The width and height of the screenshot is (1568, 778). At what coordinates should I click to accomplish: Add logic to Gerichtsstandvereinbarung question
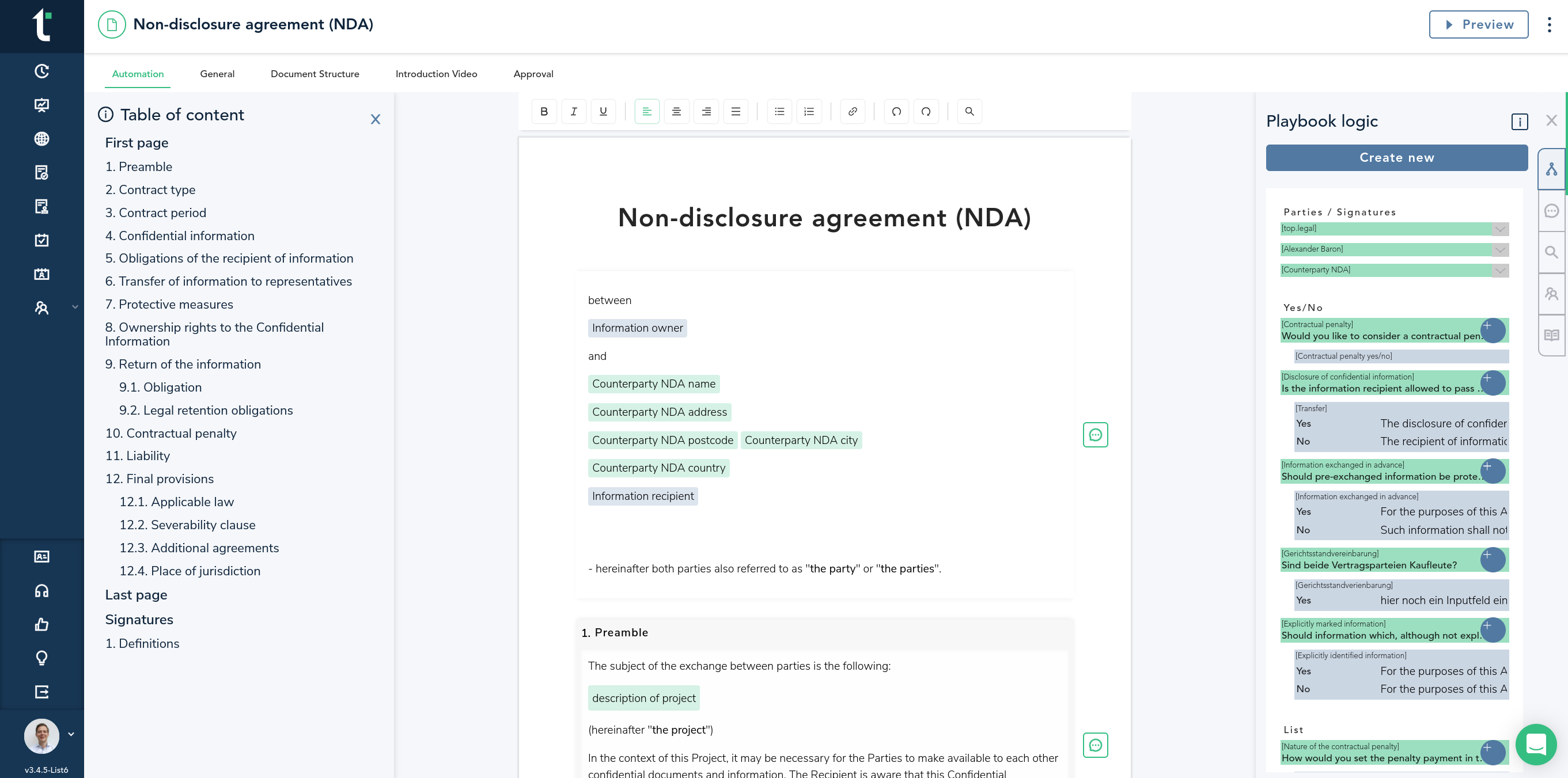[x=1493, y=560]
